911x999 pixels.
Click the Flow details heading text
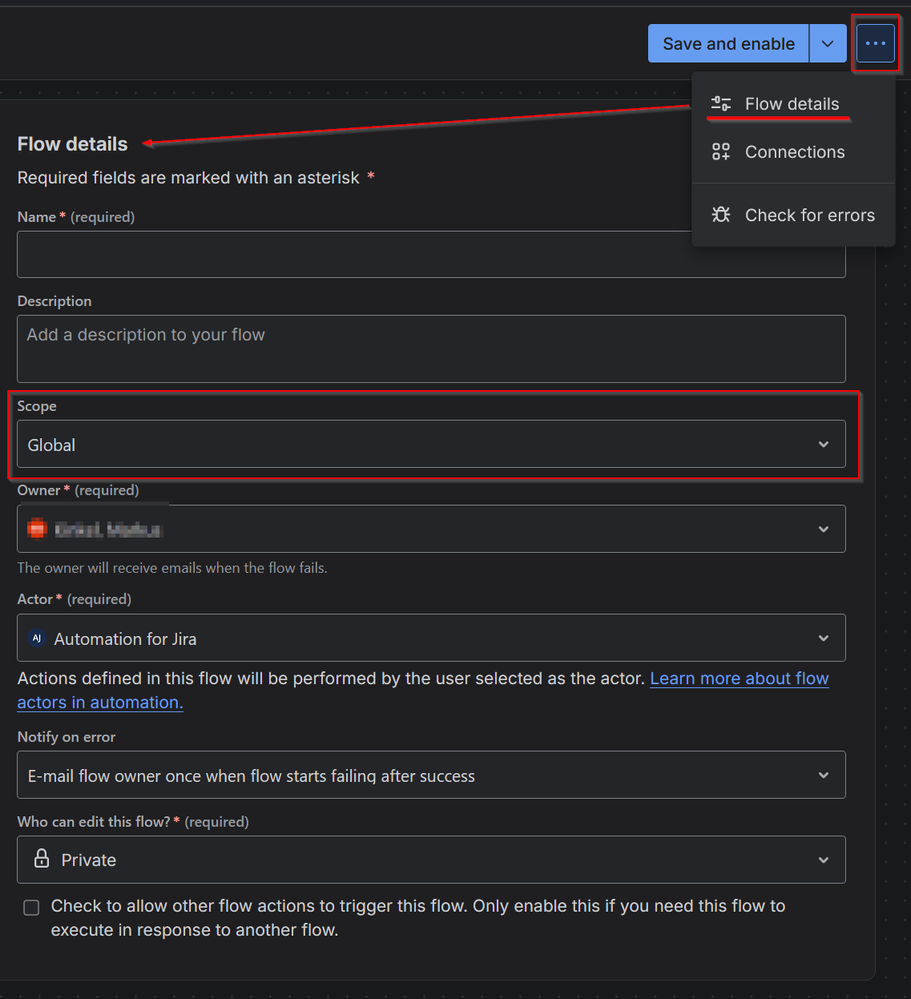(x=72, y=144)
